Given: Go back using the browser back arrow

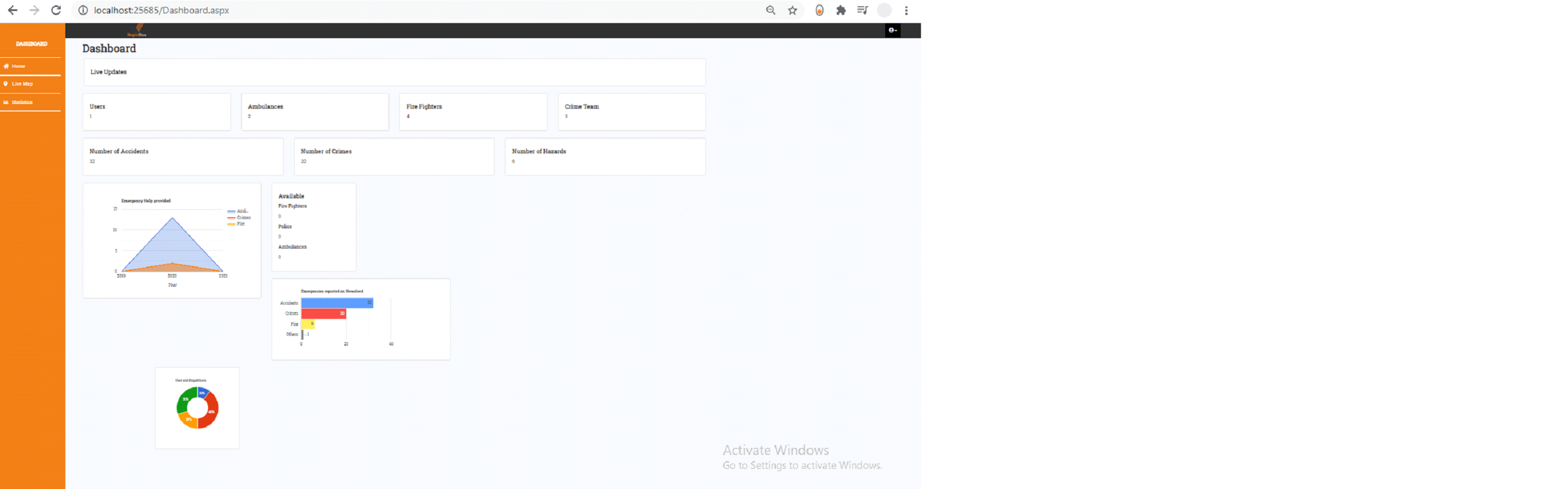Looking at the screenshot, I should [12, 10].
